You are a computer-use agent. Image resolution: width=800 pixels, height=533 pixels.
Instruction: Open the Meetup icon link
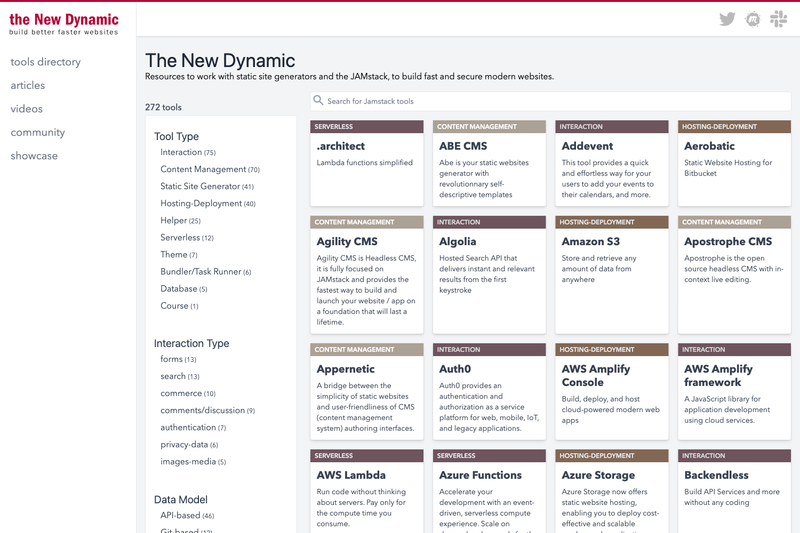pos(753,19)
